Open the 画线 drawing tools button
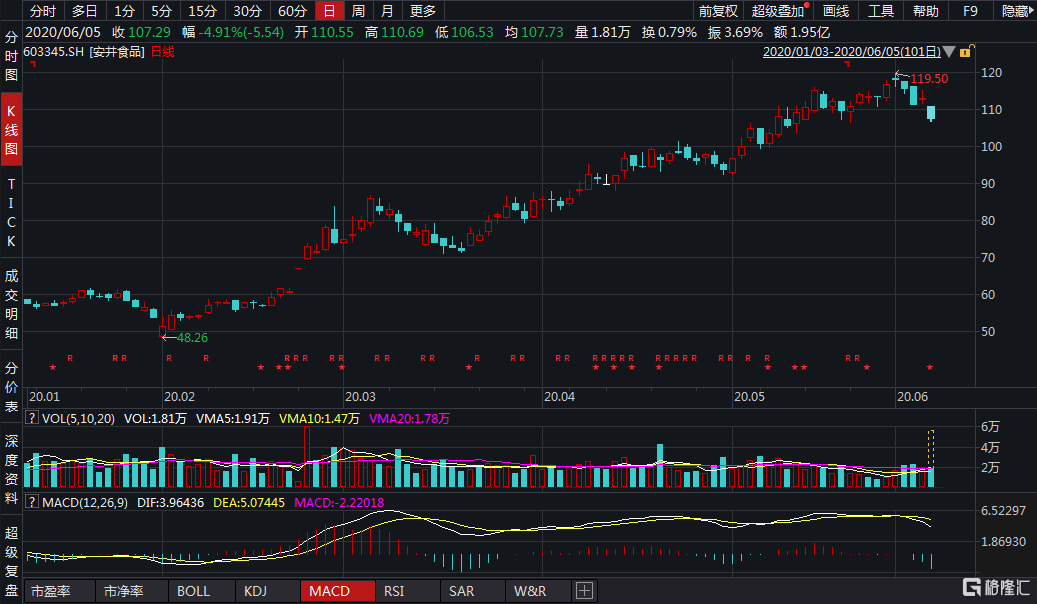 click(x=835, y=11)
